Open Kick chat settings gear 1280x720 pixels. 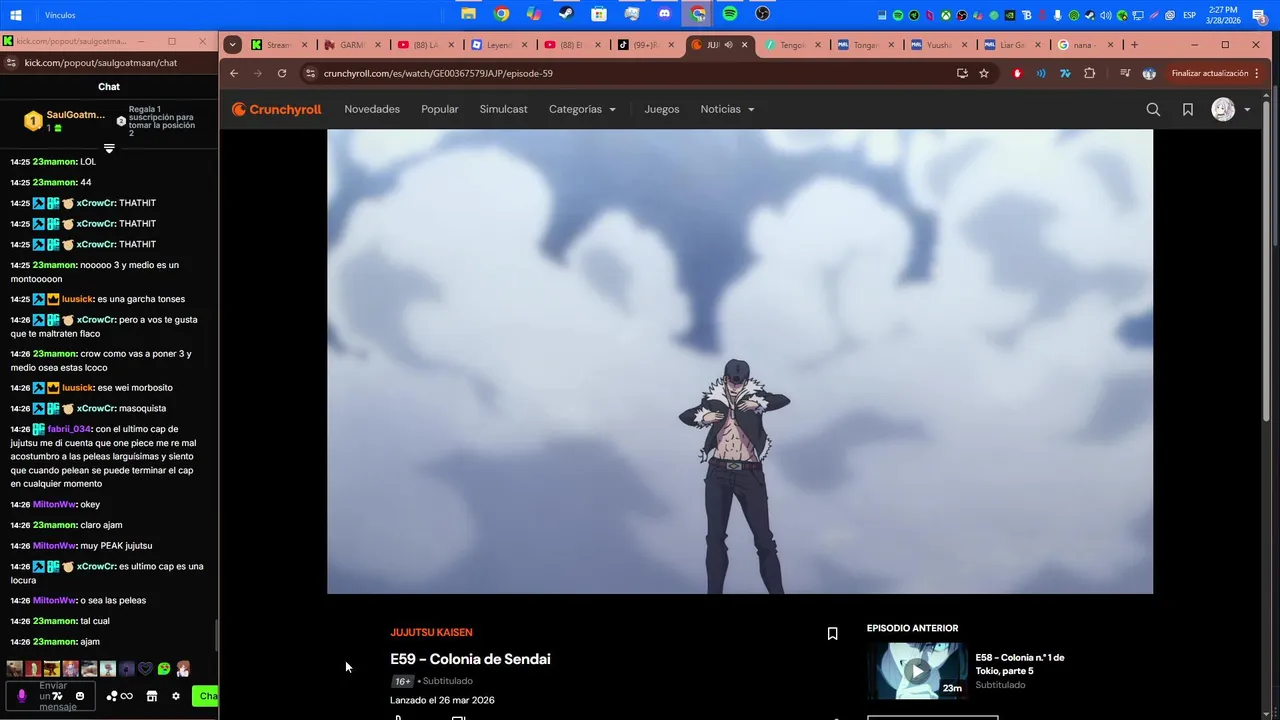point(176,696)
